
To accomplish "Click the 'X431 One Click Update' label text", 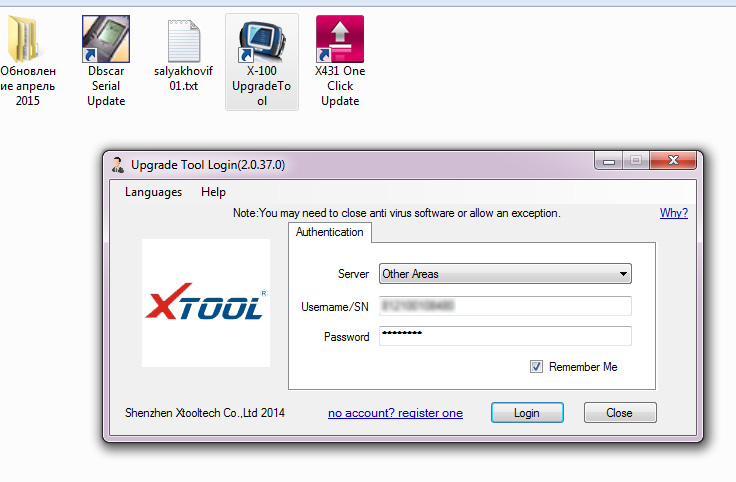I will coord(340,86).
